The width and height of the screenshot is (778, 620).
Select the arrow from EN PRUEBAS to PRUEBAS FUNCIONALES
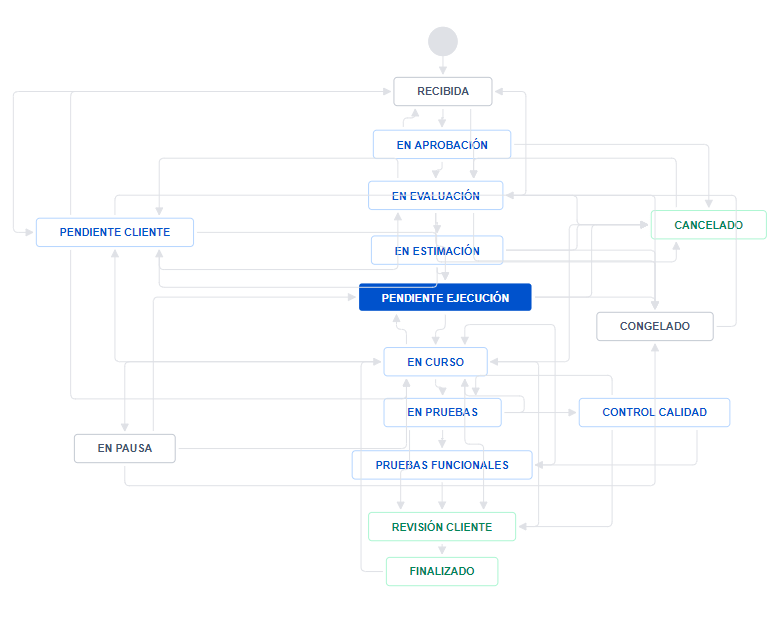point(442,438)
